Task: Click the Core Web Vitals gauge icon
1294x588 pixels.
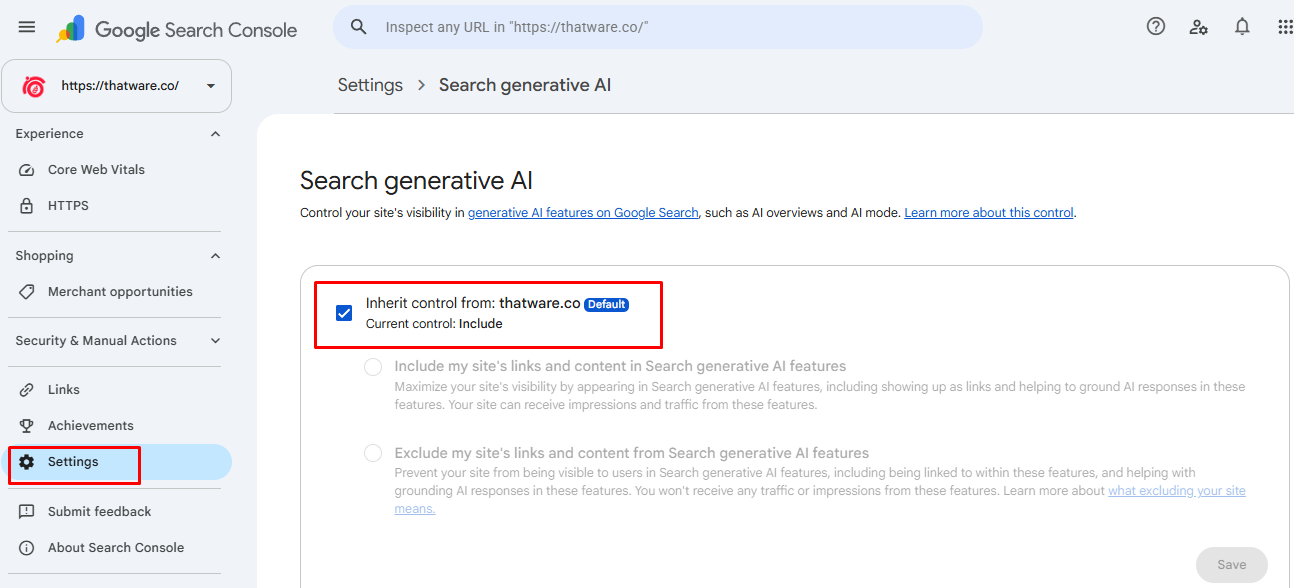Action: 27,170
